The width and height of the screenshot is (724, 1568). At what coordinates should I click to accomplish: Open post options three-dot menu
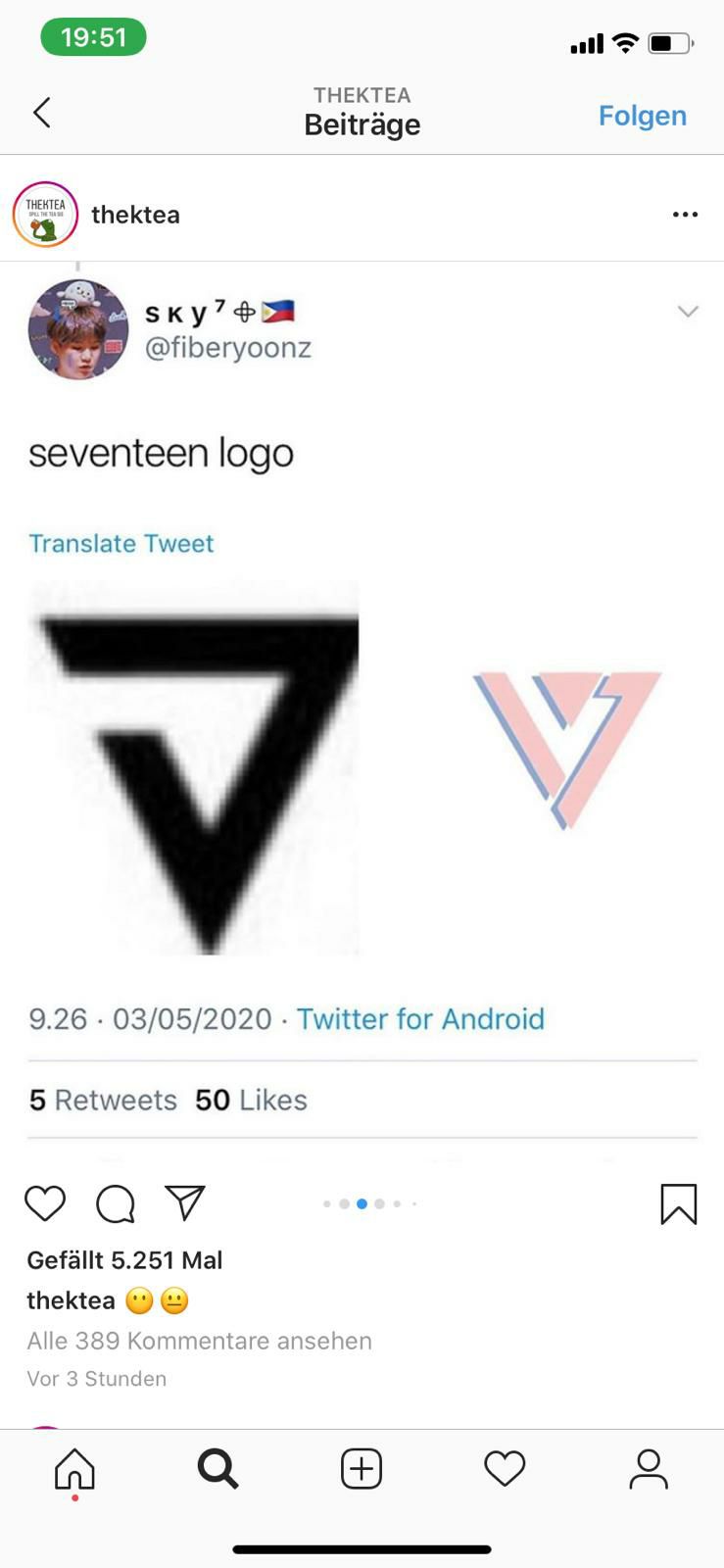click(x=686, y=215)
